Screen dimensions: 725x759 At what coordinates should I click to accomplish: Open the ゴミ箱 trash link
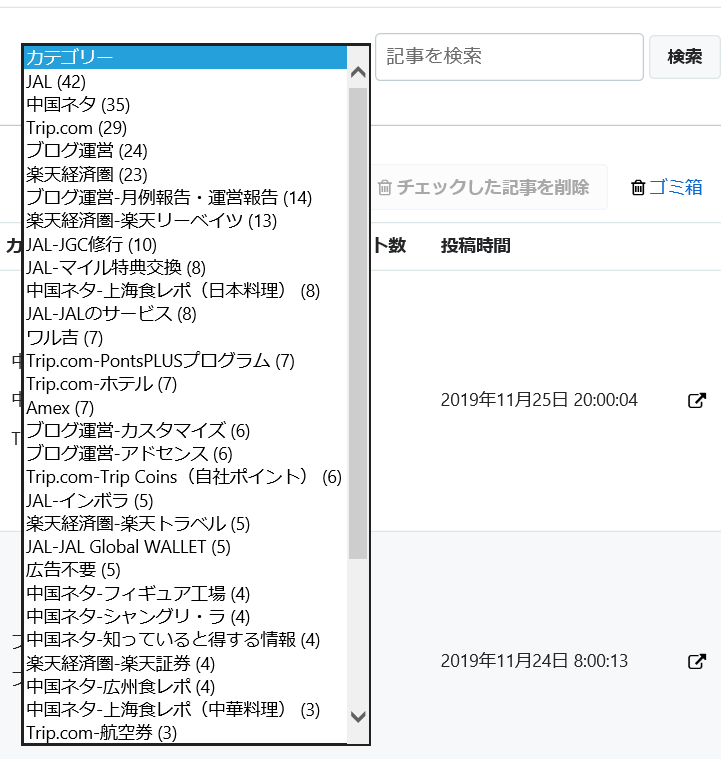(x=666, y=187)
